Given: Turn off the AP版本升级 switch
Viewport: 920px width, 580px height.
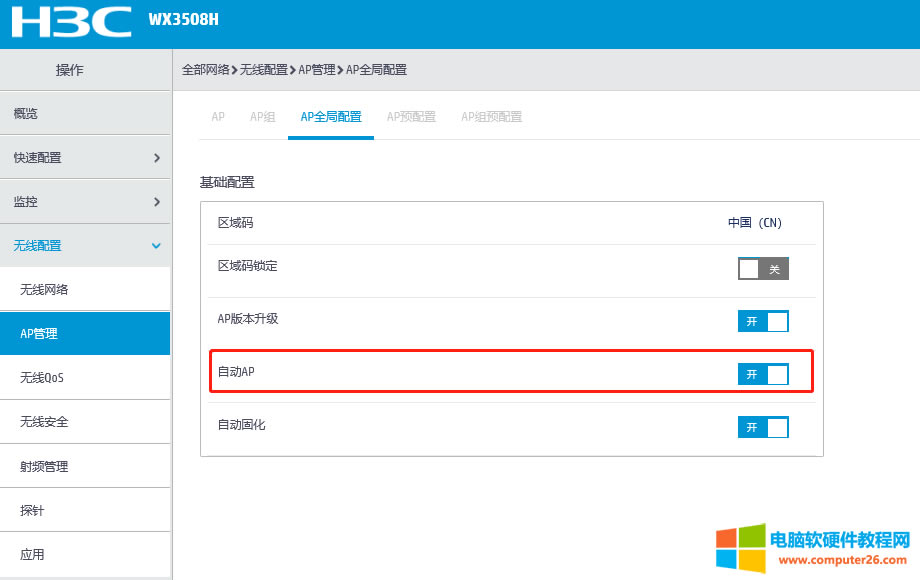Looking at the screenshot, I should (x=763, y=321).
